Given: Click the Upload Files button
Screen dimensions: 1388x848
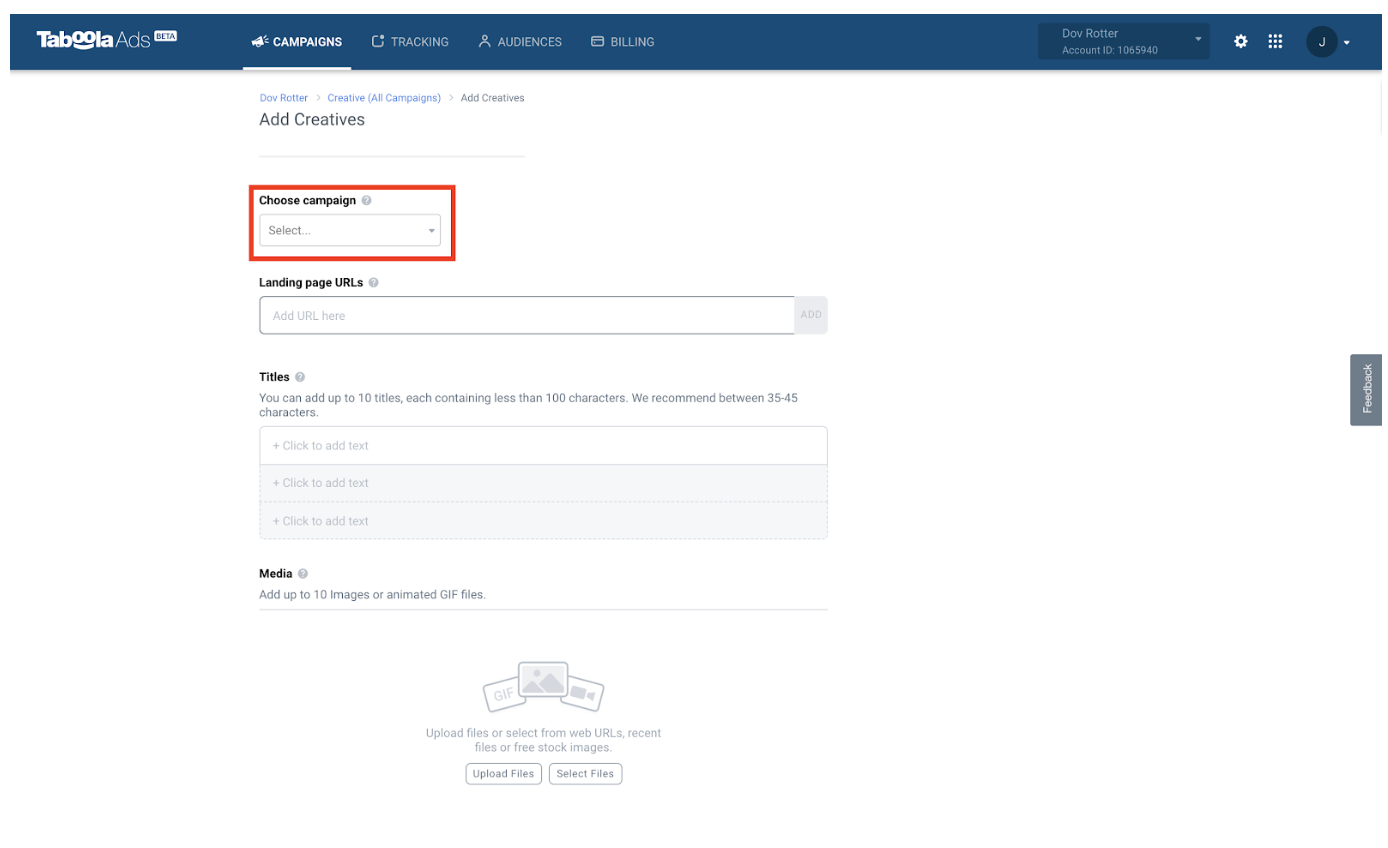Looking at the screenshot, I should pyautogui.click(x=503, y=773).
